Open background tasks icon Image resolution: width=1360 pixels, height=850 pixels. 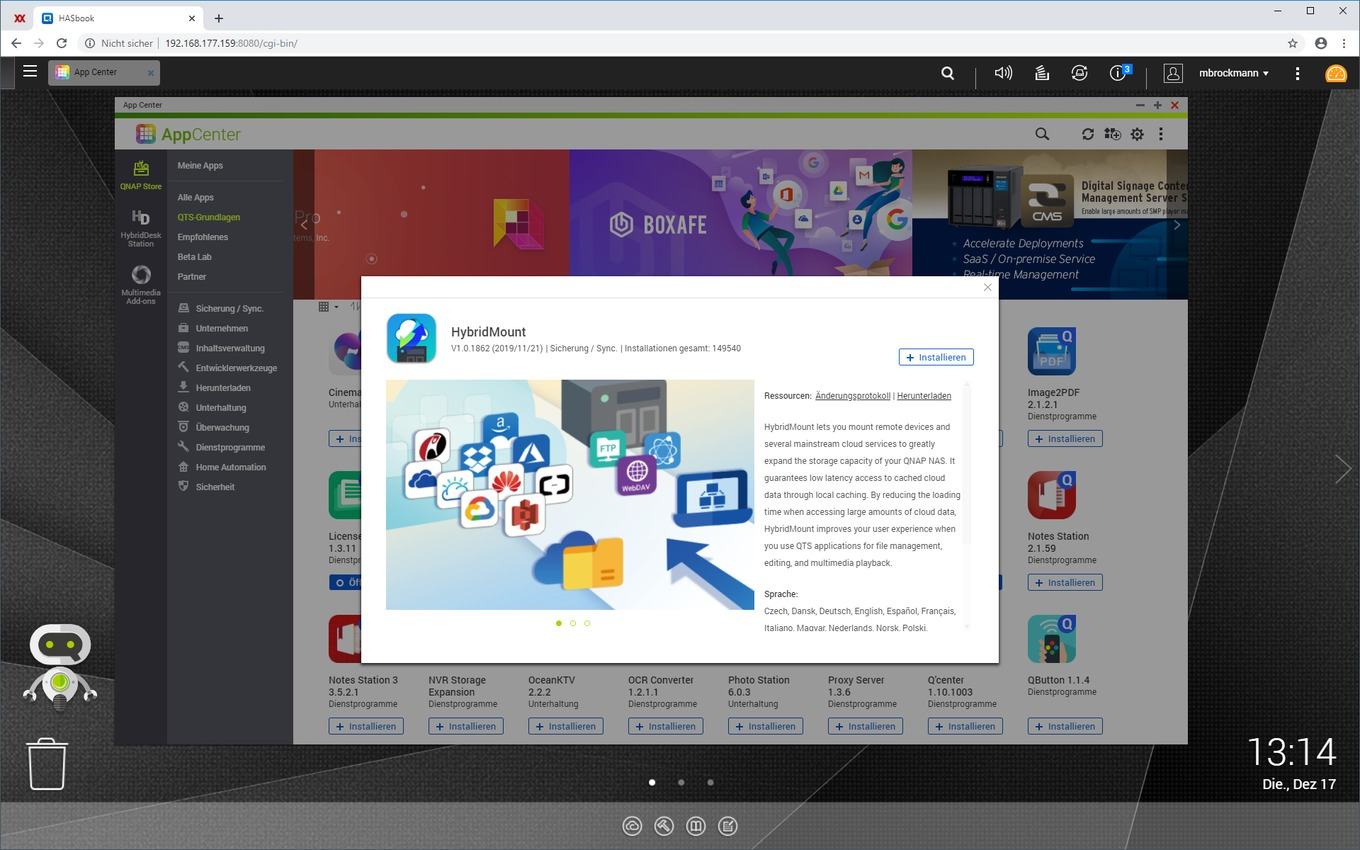pos(1041,73)
